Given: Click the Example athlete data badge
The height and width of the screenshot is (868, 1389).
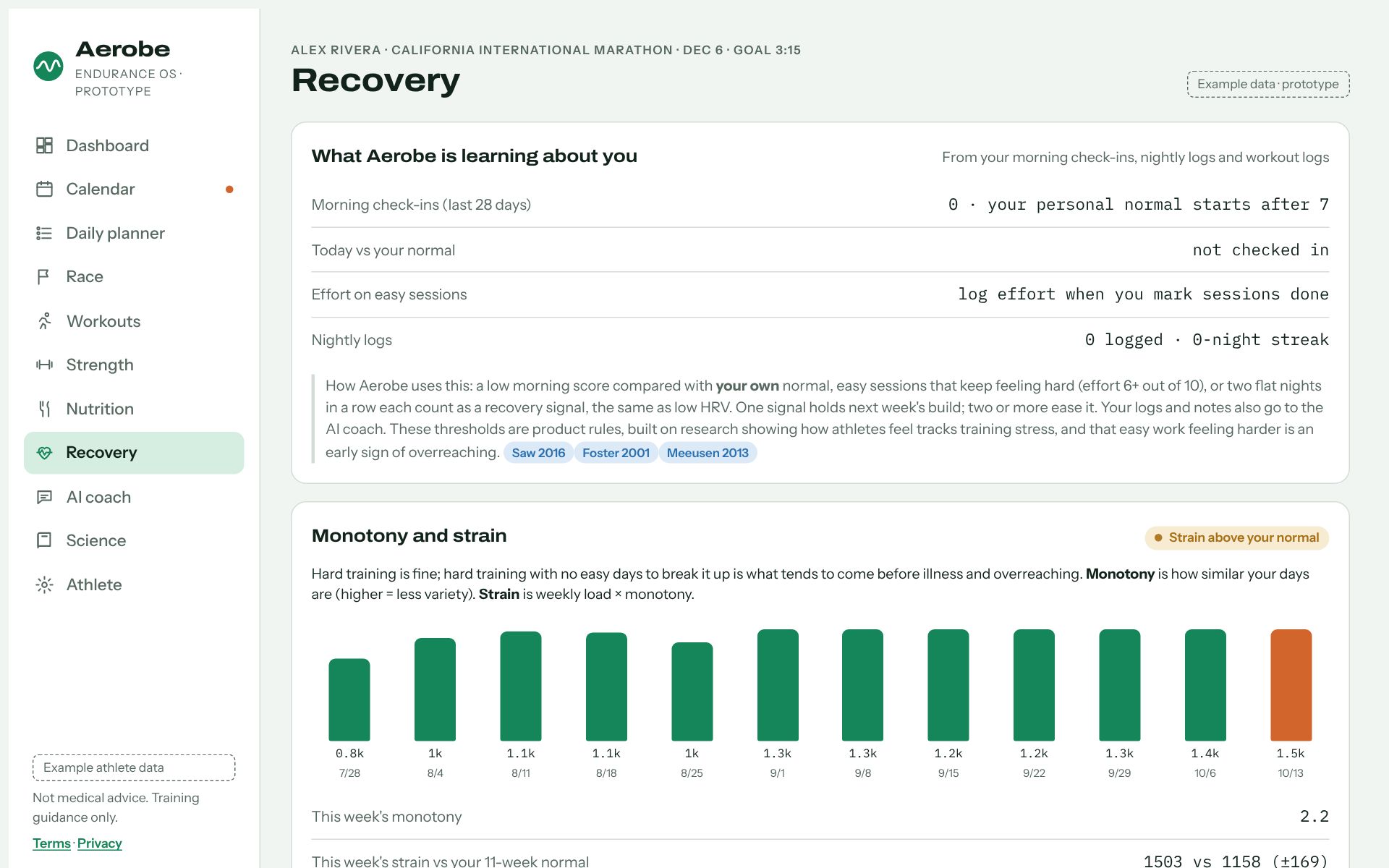Looking at the screenshot, I should (134, 767).
